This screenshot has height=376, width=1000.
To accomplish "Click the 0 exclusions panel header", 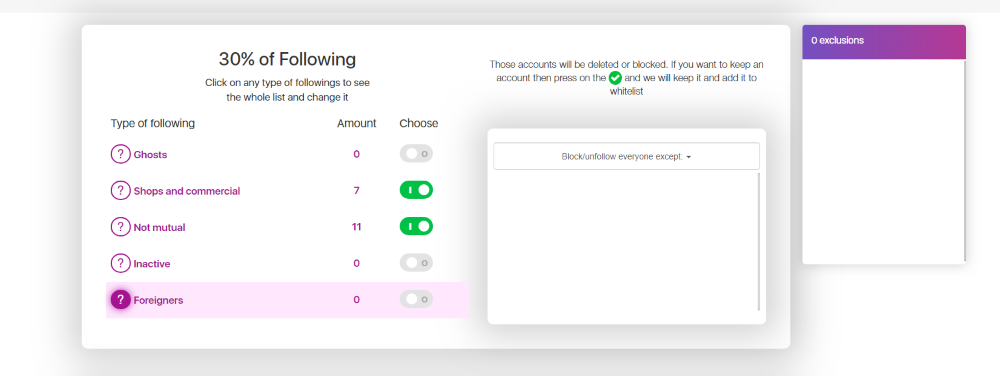I will coord(884,42).
